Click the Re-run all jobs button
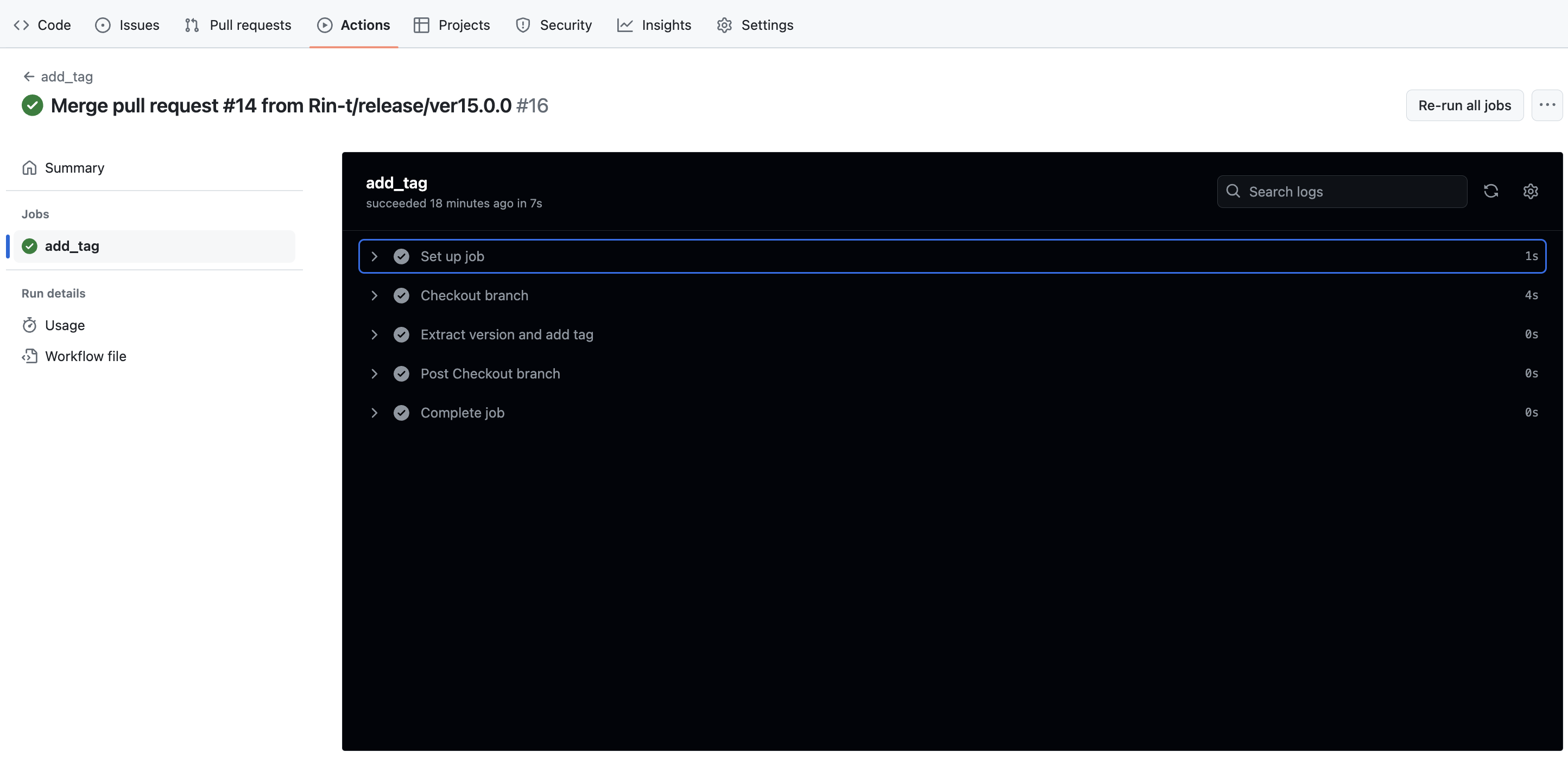This screenshot has height=758, width=1568. pos(1464,105)
